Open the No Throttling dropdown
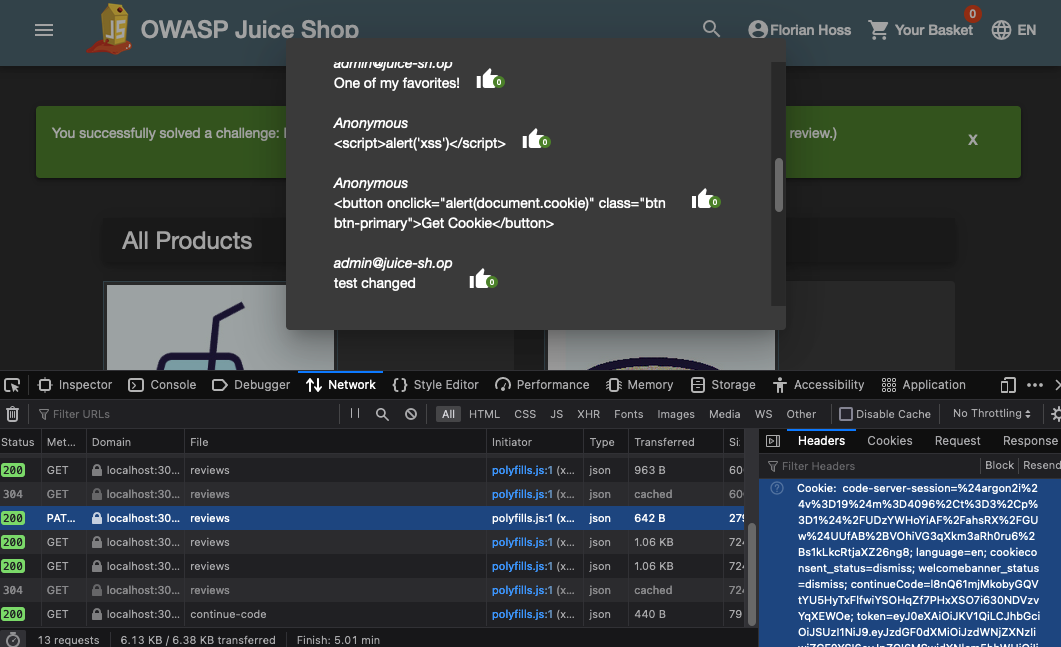This screenshot has width=1061, height=647. point(992,414)
